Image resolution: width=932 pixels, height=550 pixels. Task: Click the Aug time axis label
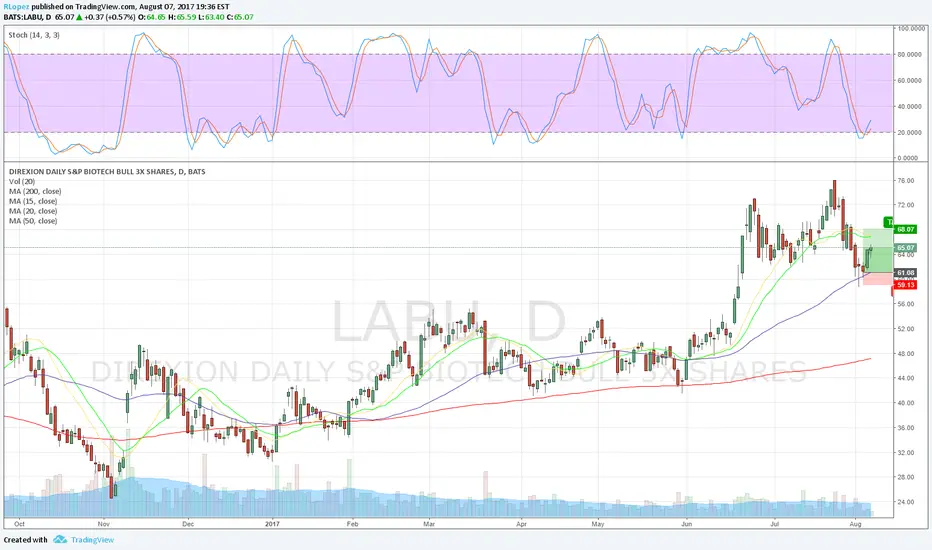point(855,524)
